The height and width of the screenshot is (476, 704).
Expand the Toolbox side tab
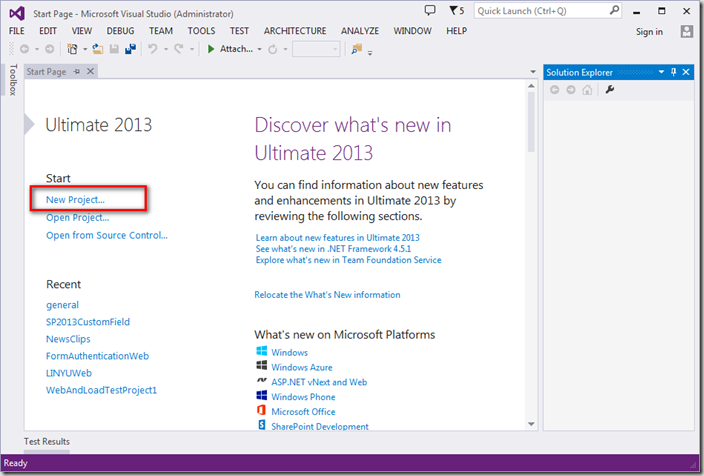[x=13, y=79]
